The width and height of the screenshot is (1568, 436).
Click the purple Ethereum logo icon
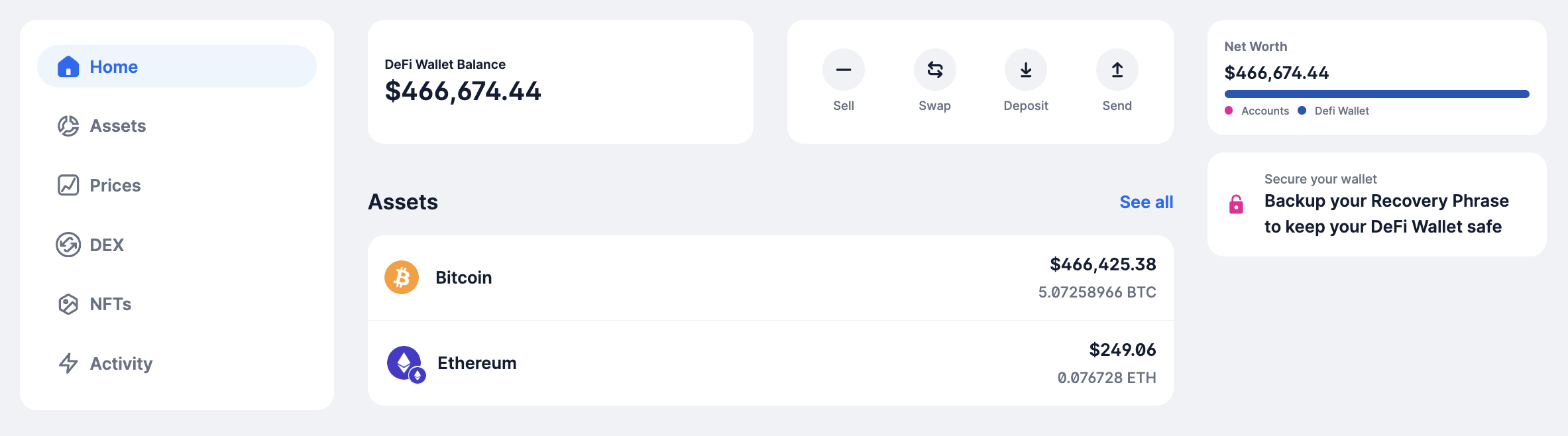click(x=405, y=363)
